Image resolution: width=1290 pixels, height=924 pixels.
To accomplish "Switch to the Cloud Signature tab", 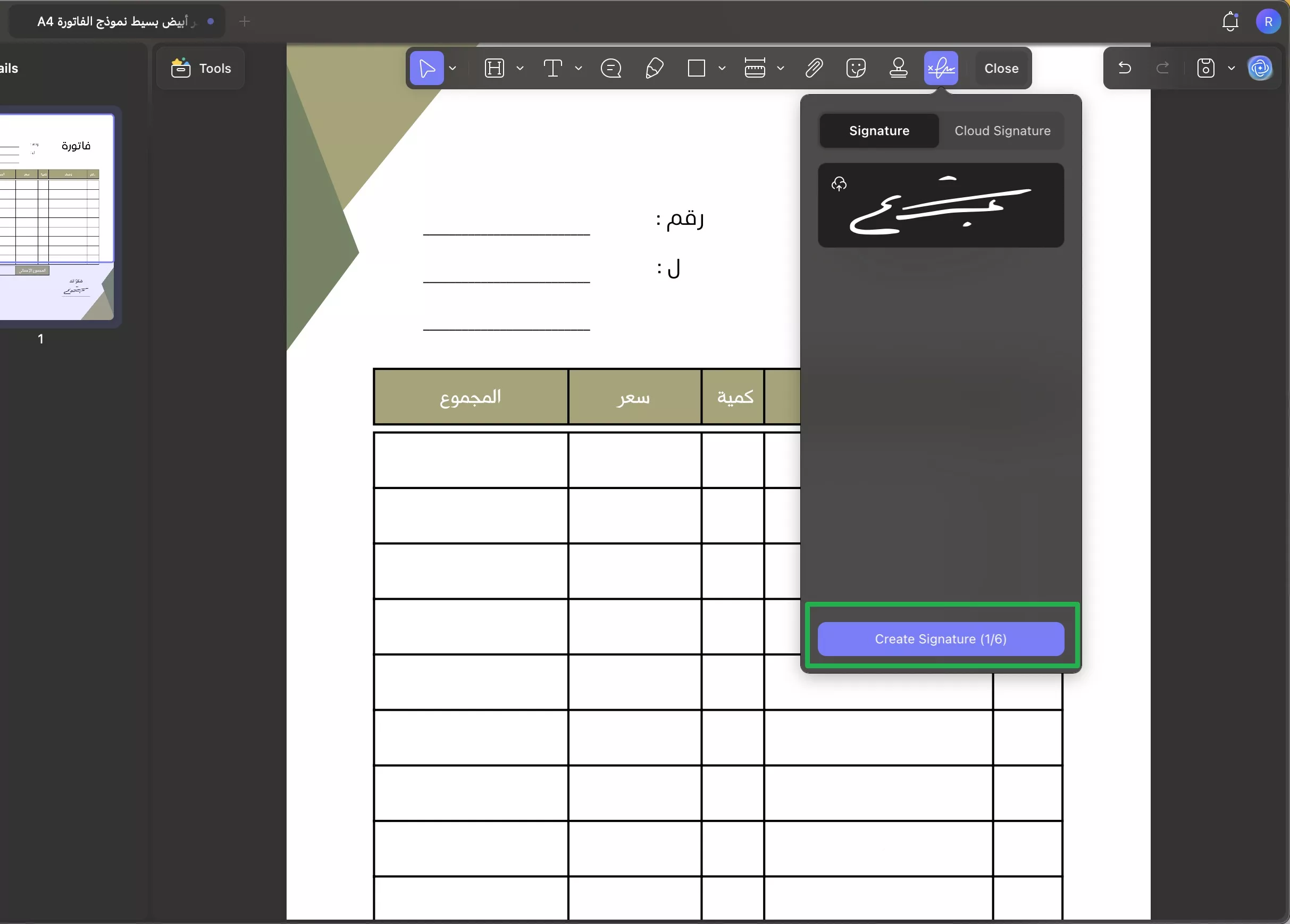I will 1002,131.
